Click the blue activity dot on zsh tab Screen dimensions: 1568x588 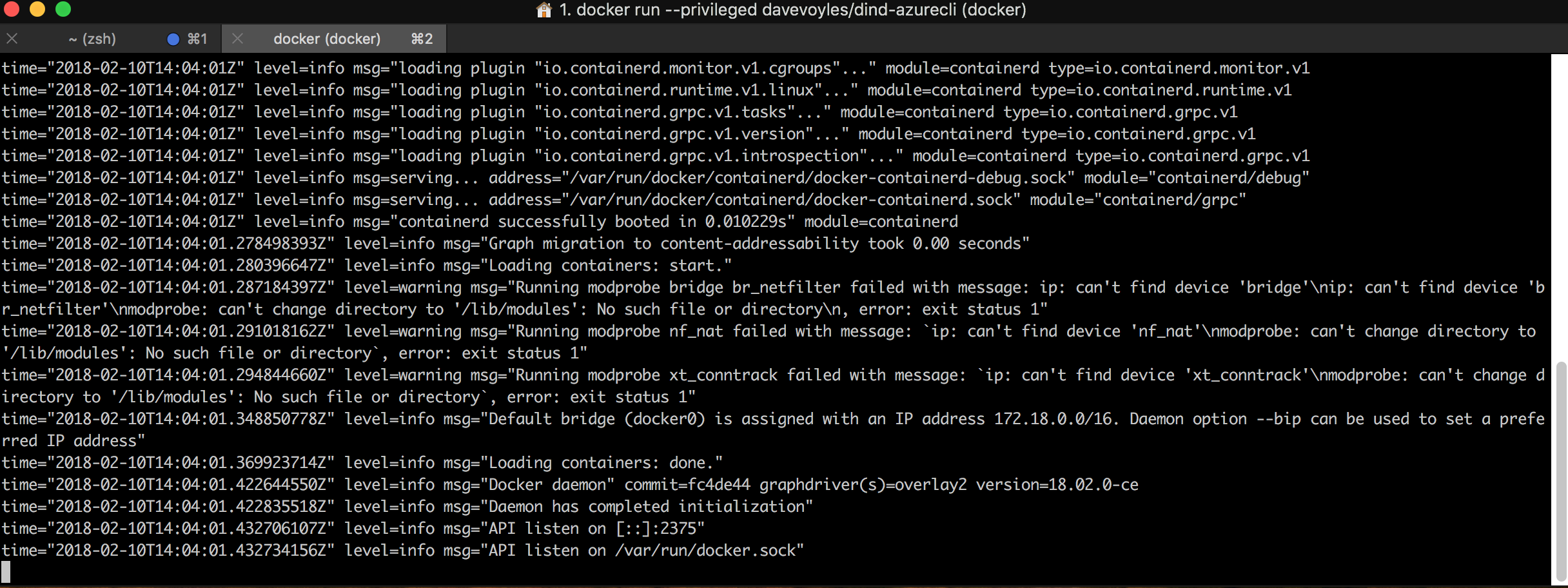click(173, 39)
